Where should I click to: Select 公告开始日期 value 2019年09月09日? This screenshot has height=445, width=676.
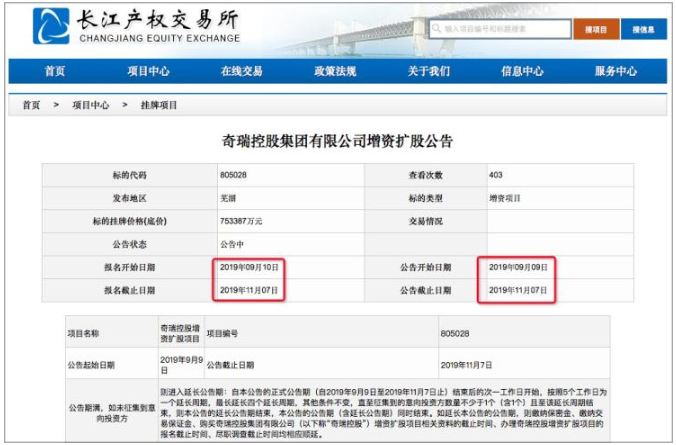coord(518,267)
